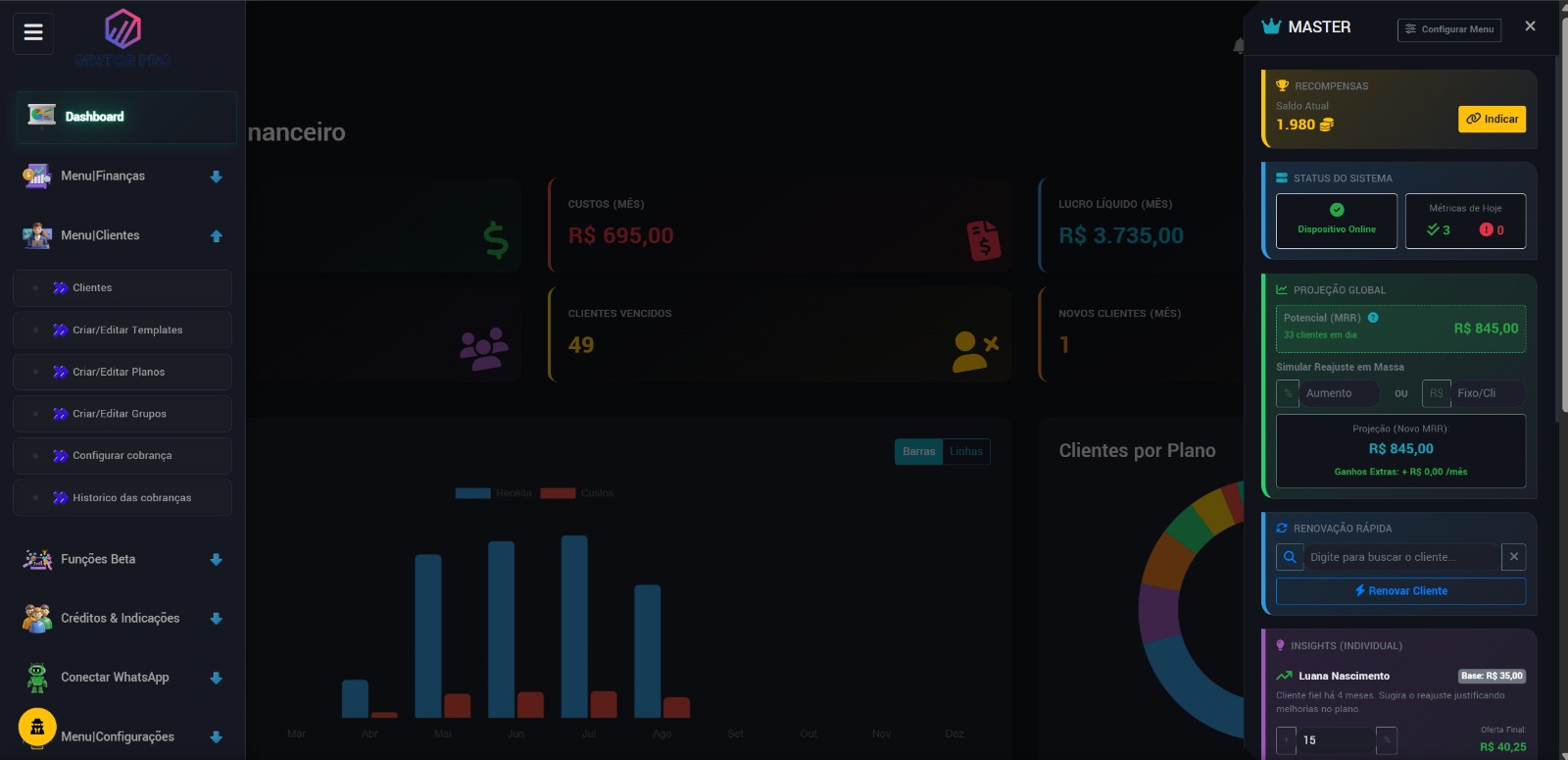Click the green dollar sign icon
This screenshot has height=760, width=1568.
[x=496, y=239]
